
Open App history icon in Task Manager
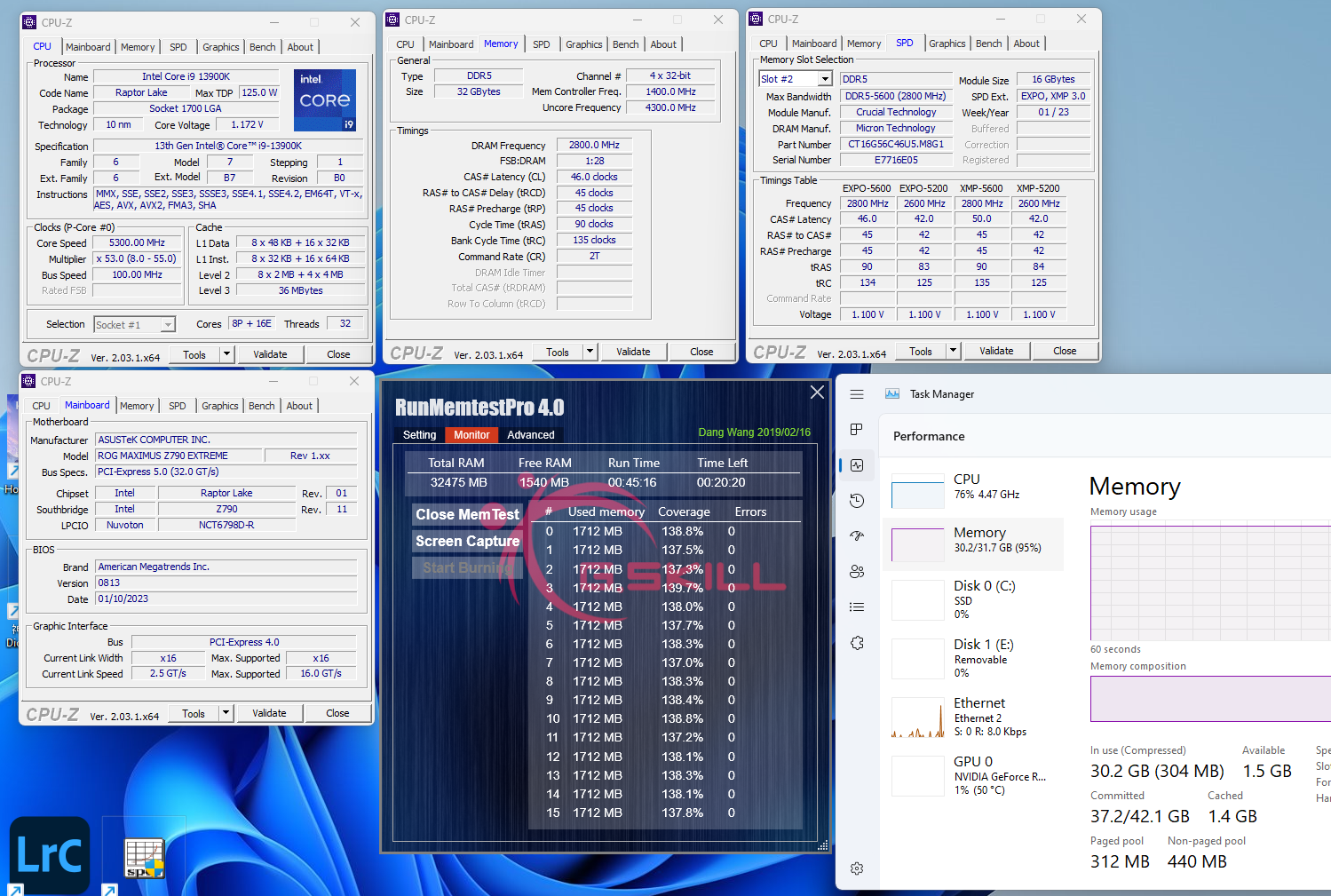tap(857, 501)
